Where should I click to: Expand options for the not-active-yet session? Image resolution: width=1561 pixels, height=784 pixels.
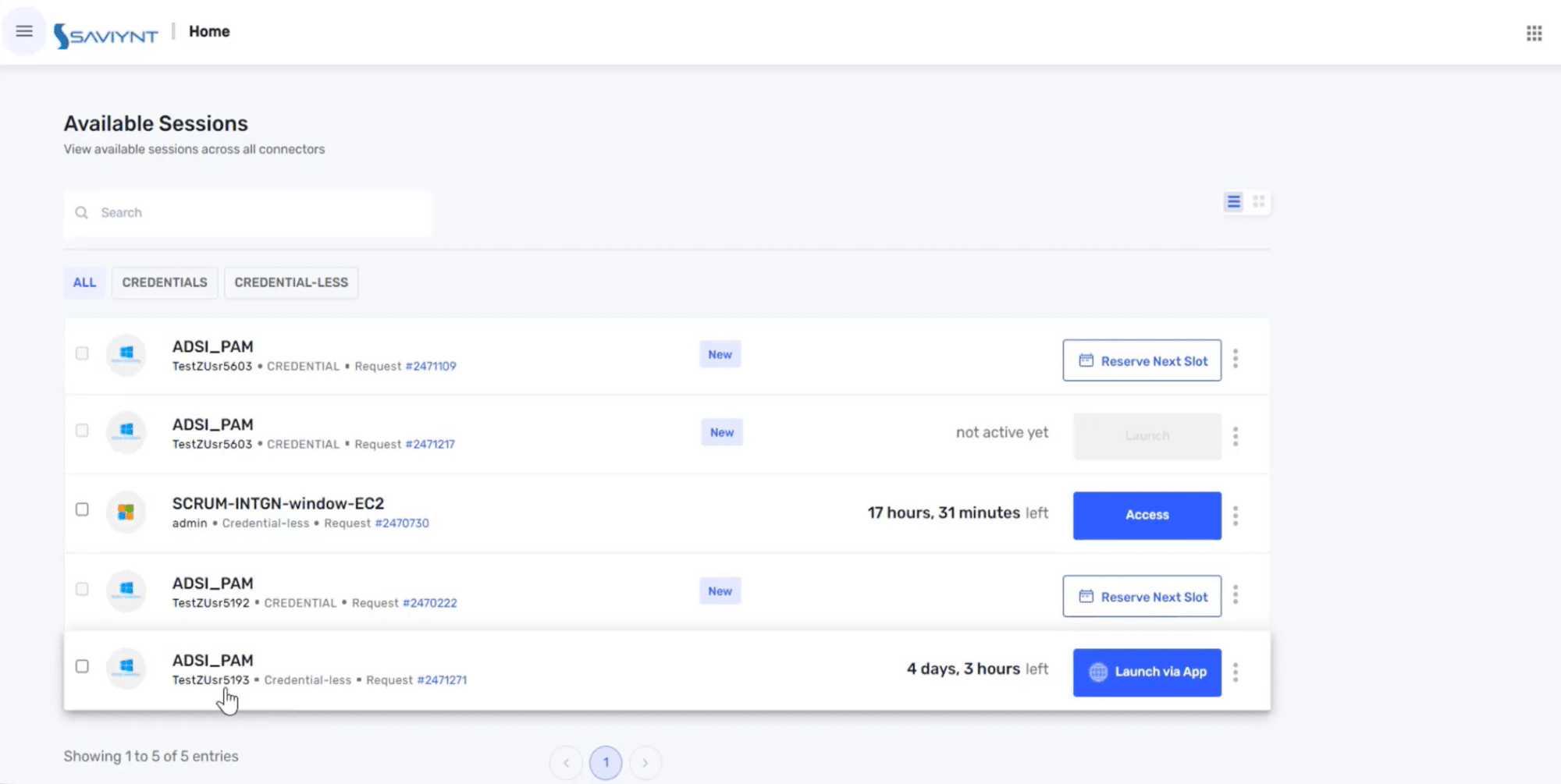tap(1236, 437)
